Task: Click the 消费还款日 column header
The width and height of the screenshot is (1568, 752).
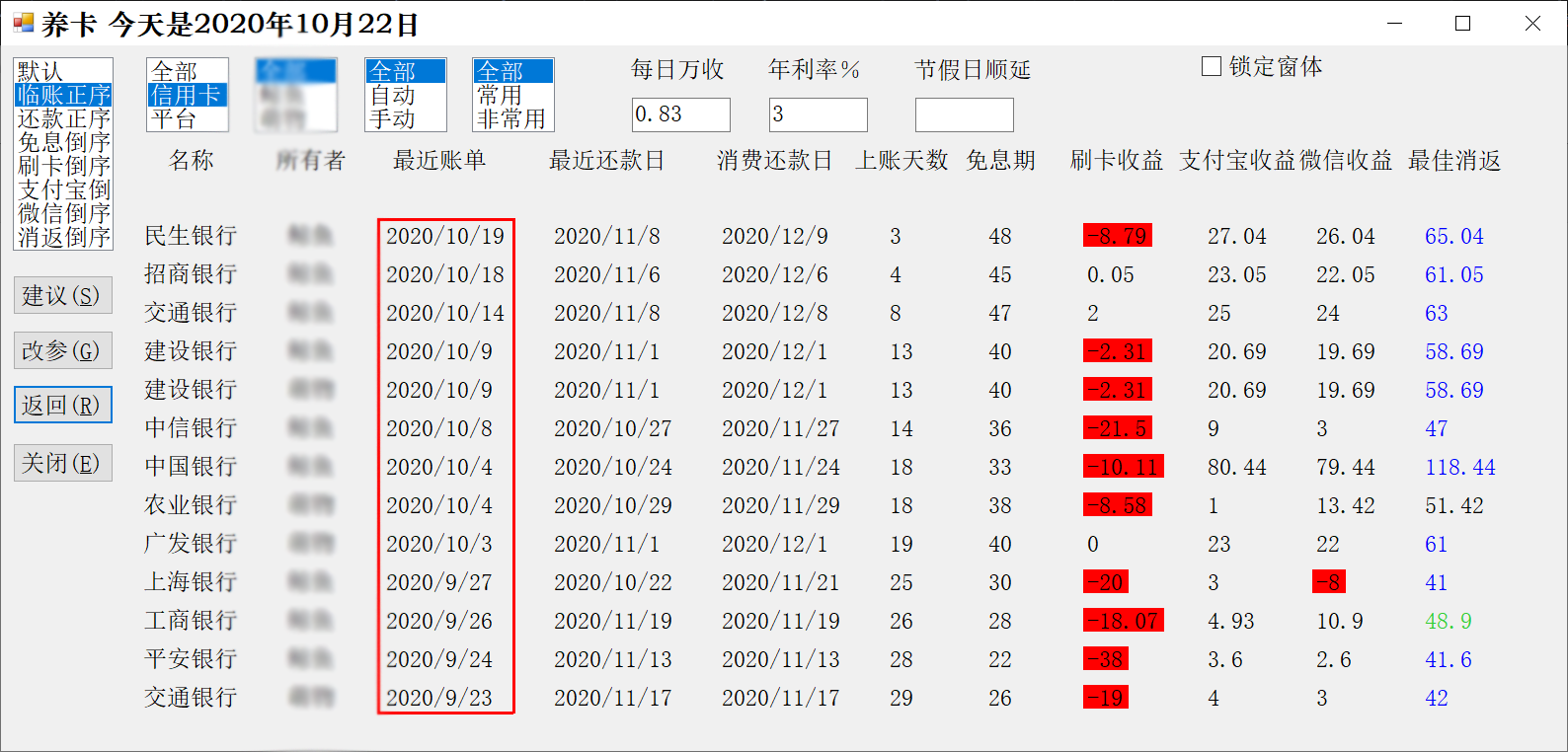Action: click(775, 160)
